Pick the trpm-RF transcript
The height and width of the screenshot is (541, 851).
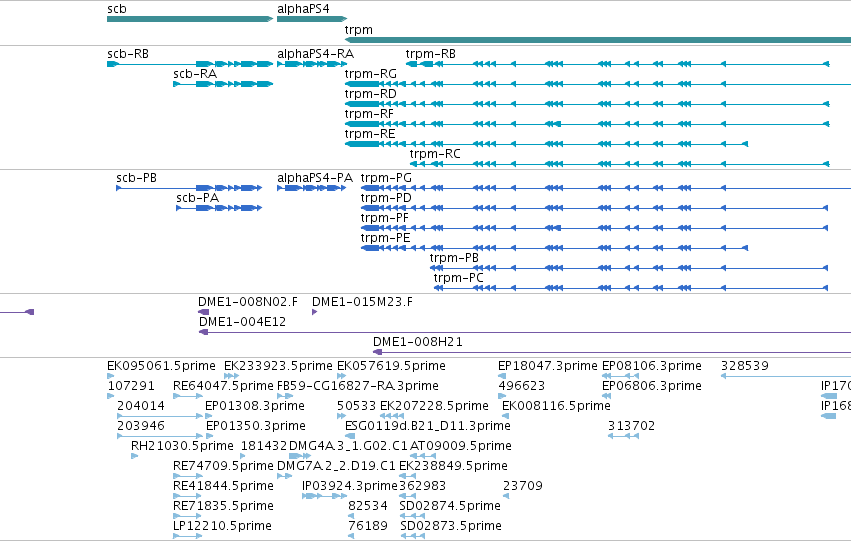pos(587,124)
